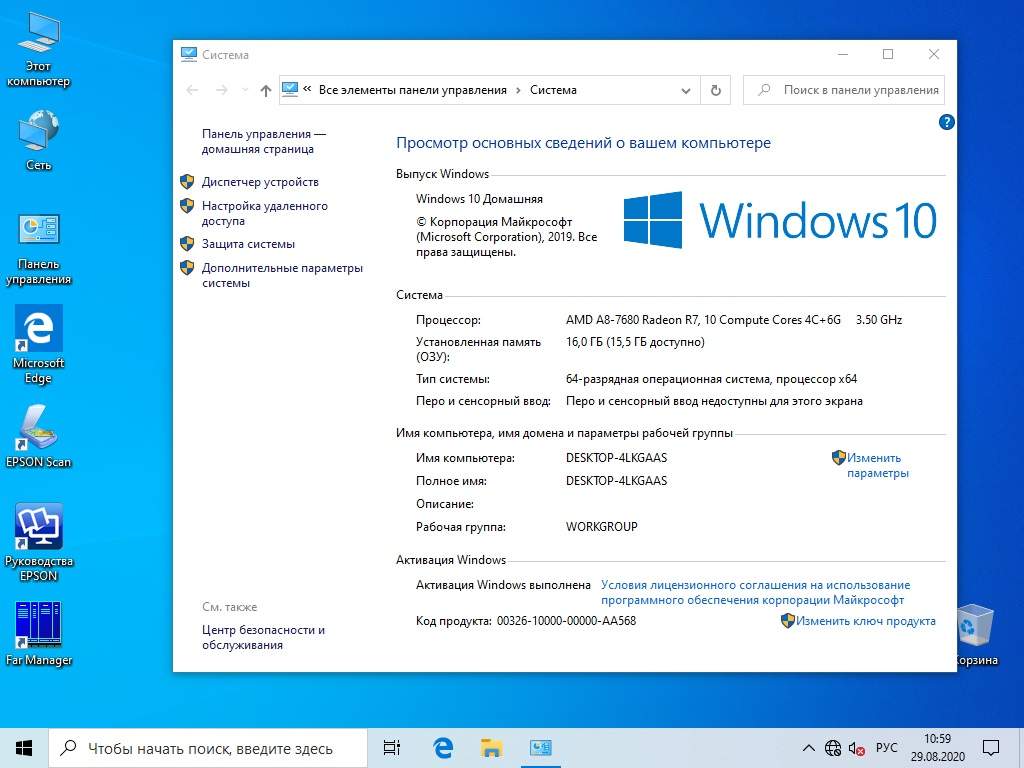Image resolution: width=1024 pixels, height=768 pixels.
Task: Select Все элементы панели управления breadcrumb
Action: tap(413, 90)
